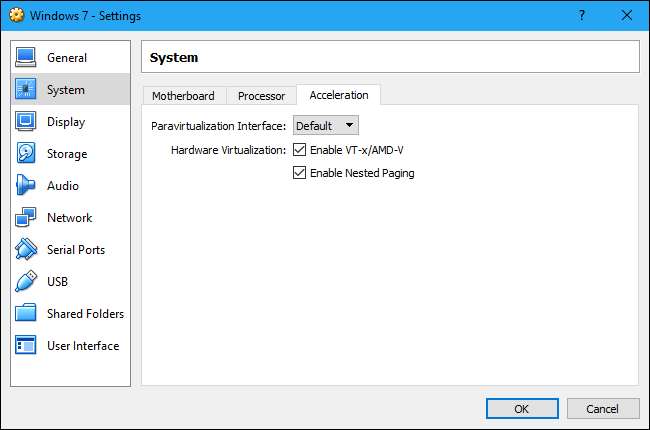Switch to the Processor tab
The image size is (650, 430).
click(262, 96)
